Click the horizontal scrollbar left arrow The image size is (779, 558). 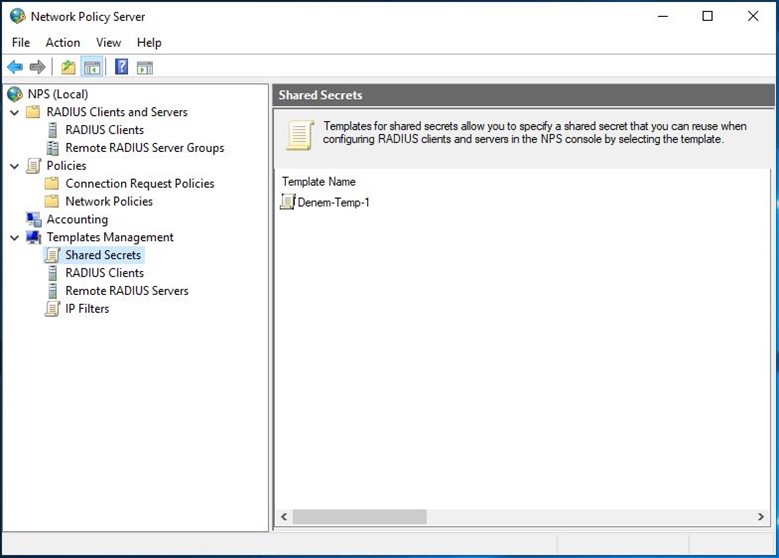tap(284, 517)
